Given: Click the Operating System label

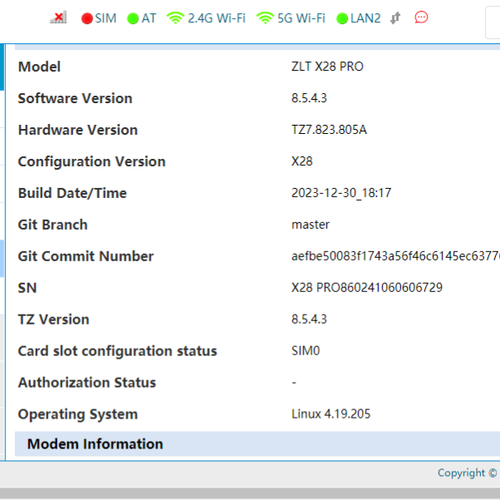Looking at the screenshot, I should coord(78,414).
